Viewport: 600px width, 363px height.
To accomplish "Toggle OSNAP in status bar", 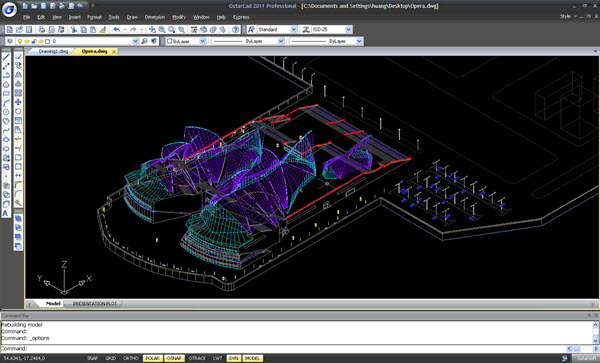I will pyautogui.click(x=174, y=358).
